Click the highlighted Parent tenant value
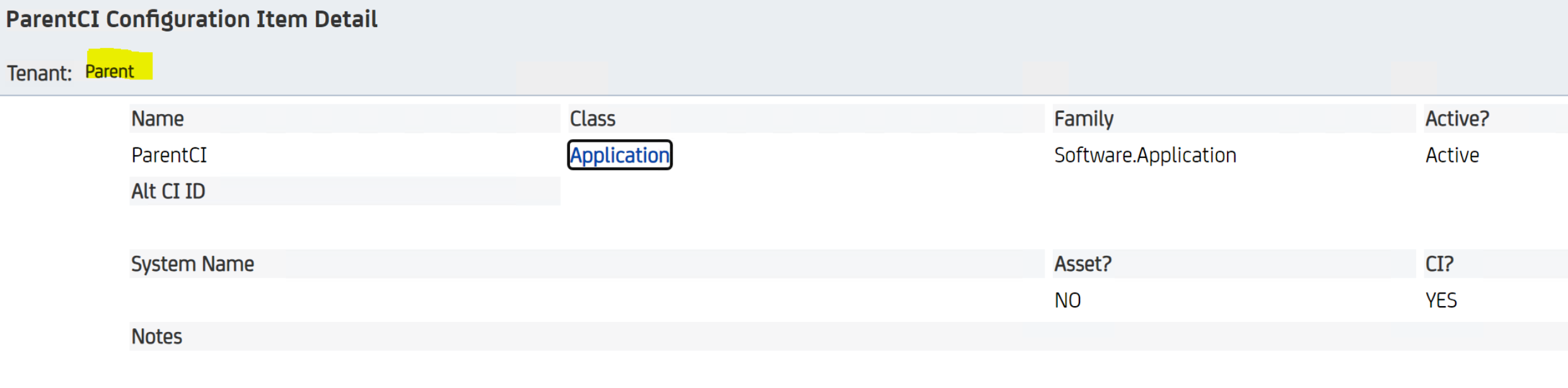1568x388 pixels. click(110, 71)
